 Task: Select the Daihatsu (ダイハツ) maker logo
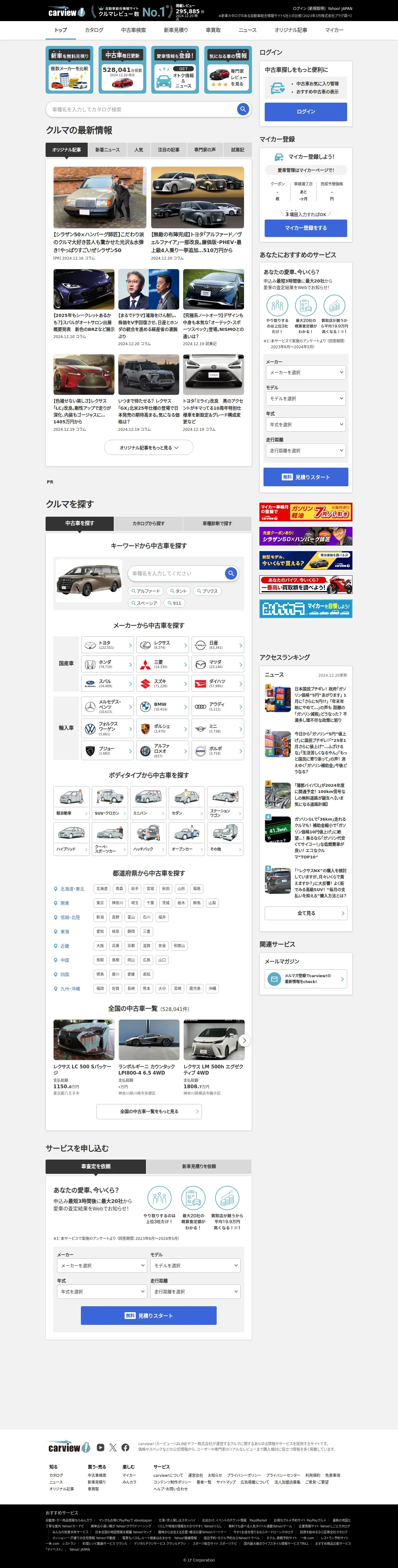click(200, 684)
